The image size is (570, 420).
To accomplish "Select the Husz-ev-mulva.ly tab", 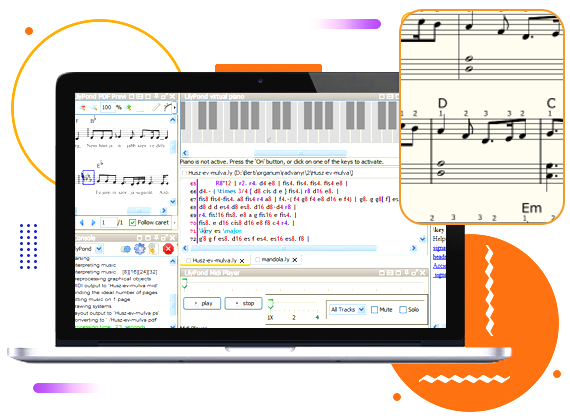I will (x=214, y=260).
